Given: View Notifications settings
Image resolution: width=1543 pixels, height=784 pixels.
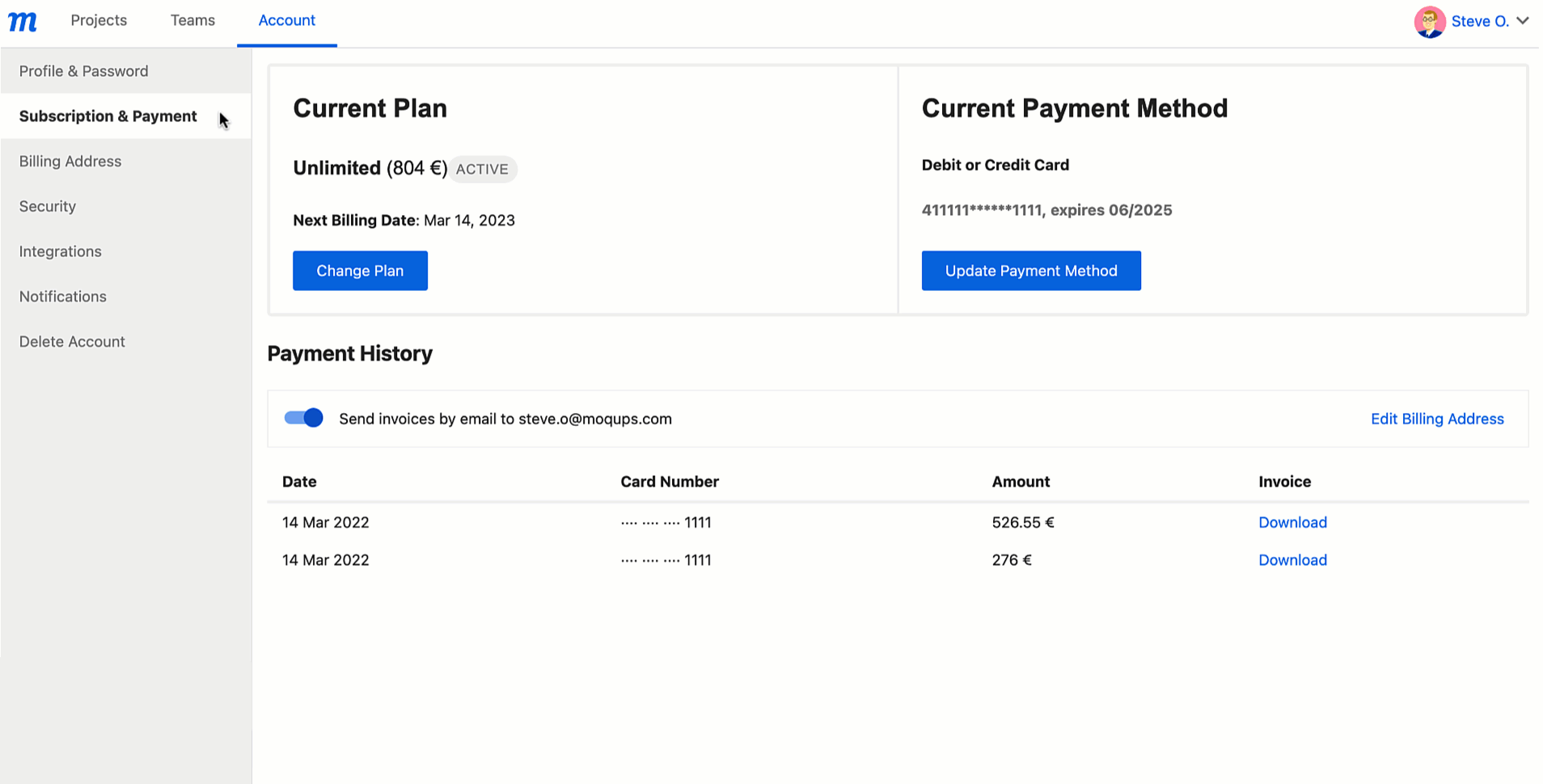Looking at the screenshot, I should 62,297.
